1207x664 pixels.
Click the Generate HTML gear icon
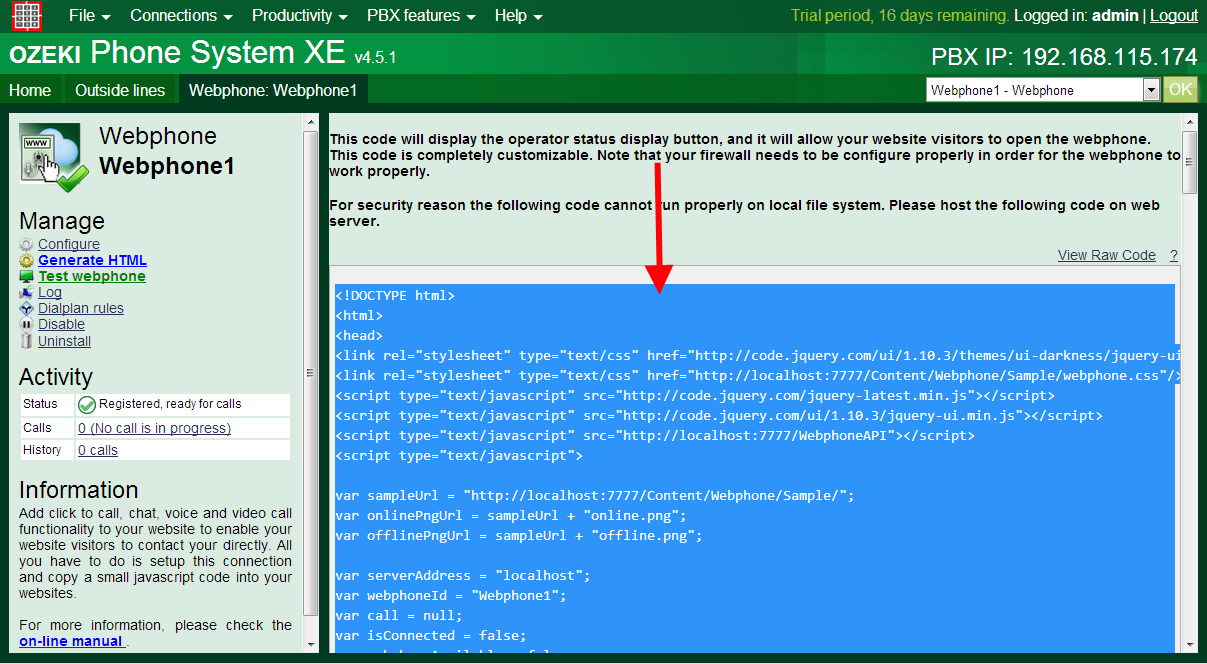tap(27, 261)
